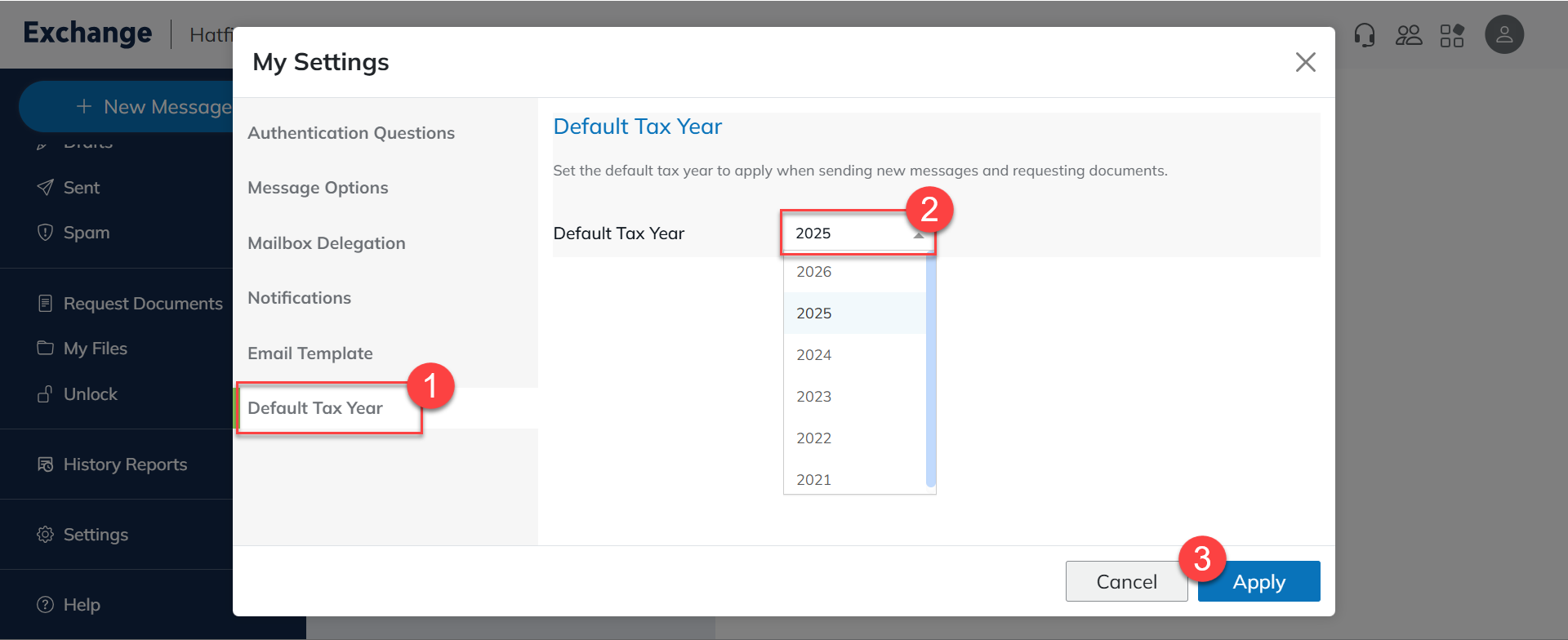Click the Help label in sidebar
The height and width of the screenshot is (640, 1568).
click(x=82, y=605)
